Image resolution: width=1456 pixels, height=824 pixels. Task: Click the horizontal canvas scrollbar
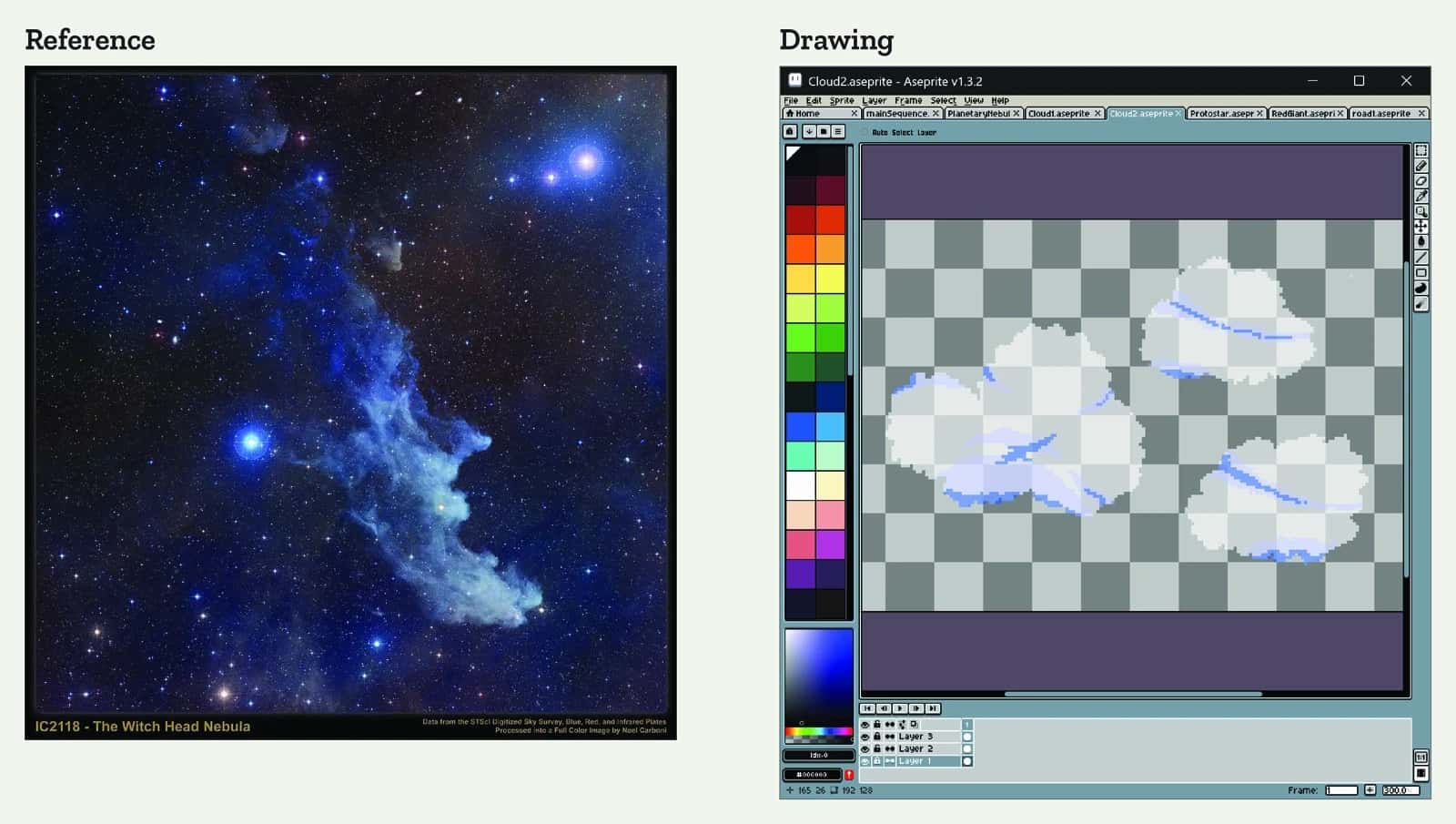click(x=1133, y=694)
